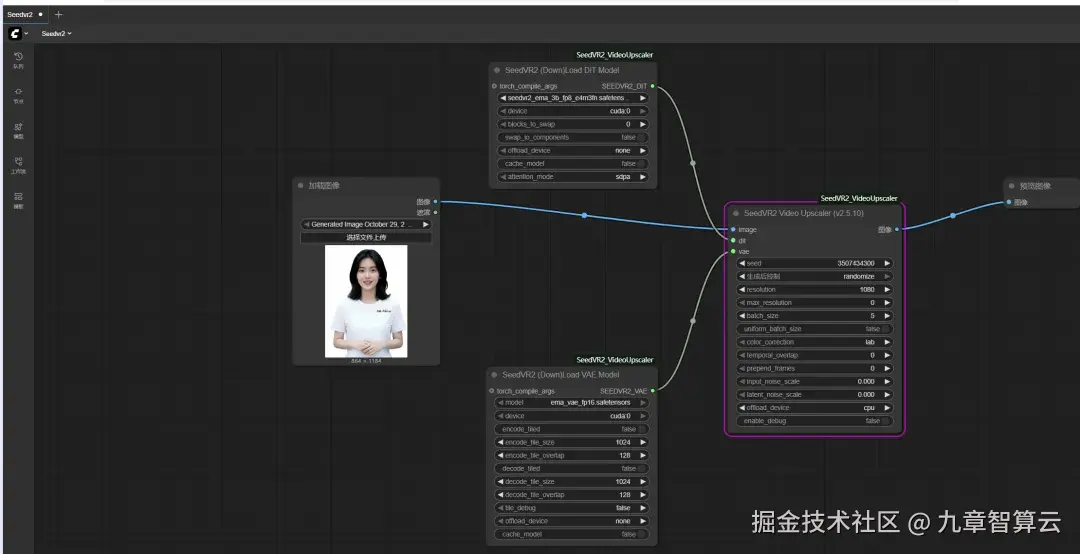Viewport: 1080px width, 554px height.
Task: Open offload_device cpu selector on Video Upscaler
Action: click(815, 407)
